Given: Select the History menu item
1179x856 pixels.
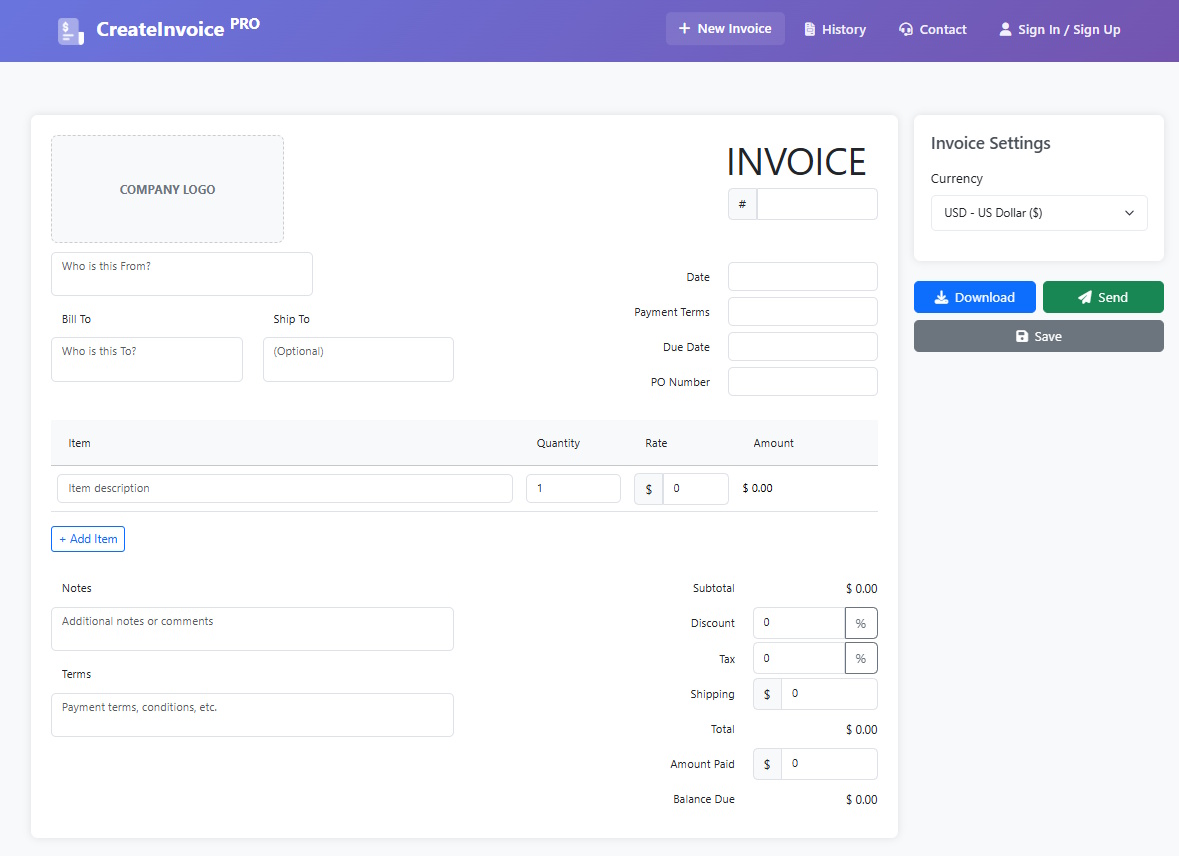Looking at the screenshot, I should [x=835, y=28].
